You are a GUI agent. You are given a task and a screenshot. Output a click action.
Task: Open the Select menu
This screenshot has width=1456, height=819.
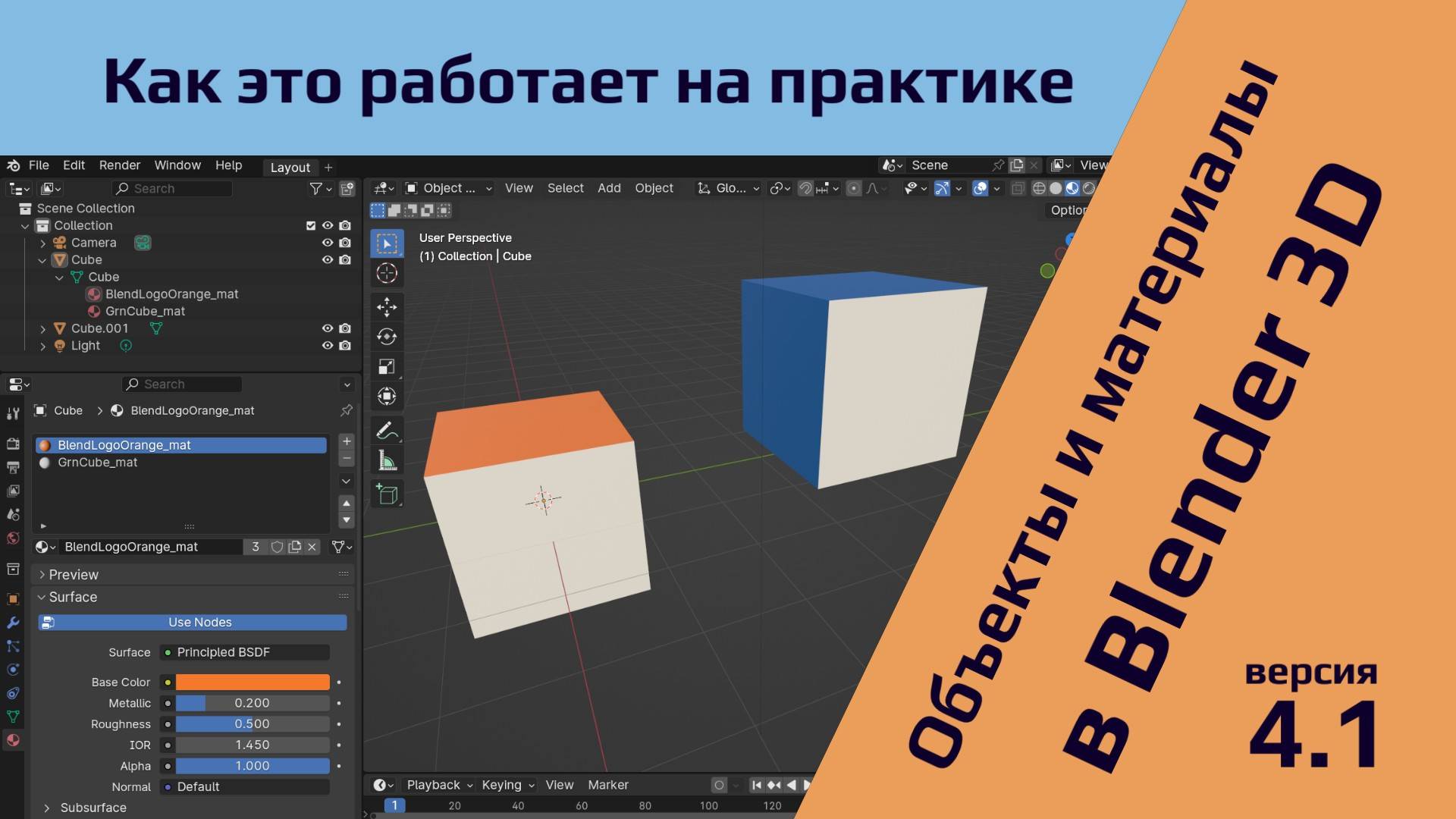566,188
